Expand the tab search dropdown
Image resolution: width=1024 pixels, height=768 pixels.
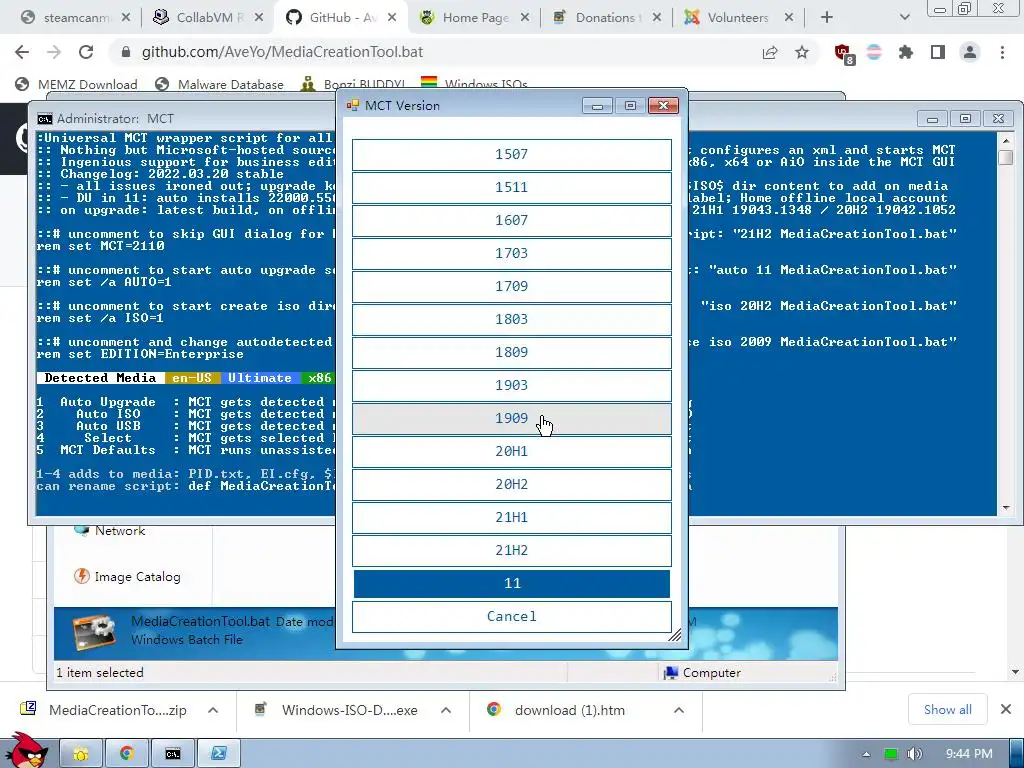click(904, 18)
